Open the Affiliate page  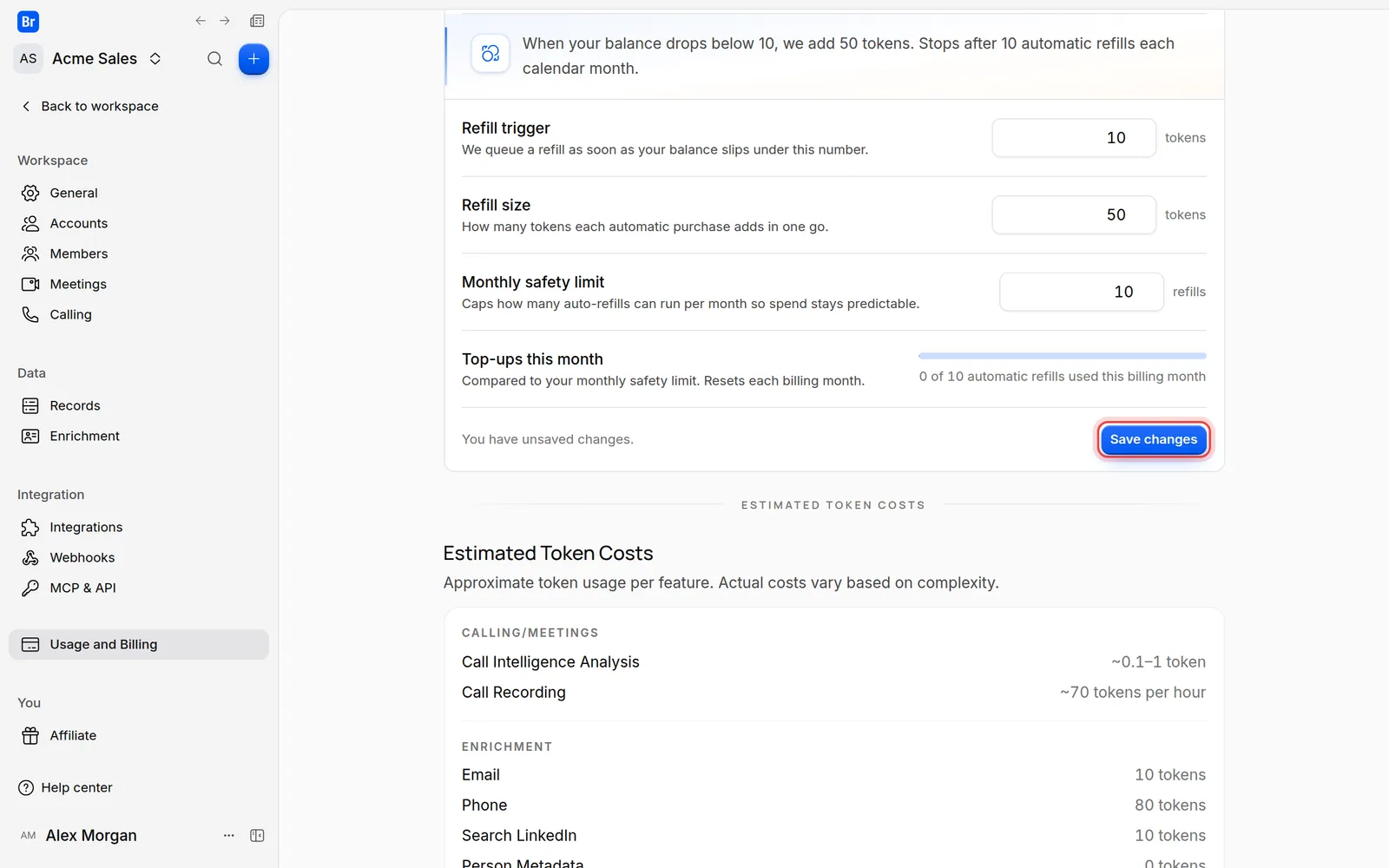[x=139, y=735]
